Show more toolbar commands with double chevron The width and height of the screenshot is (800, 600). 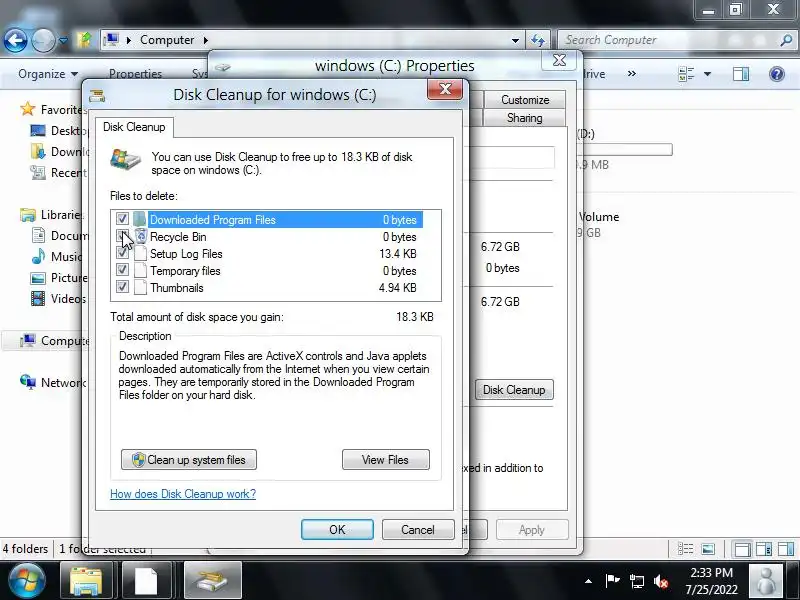(x=632, y=73)
